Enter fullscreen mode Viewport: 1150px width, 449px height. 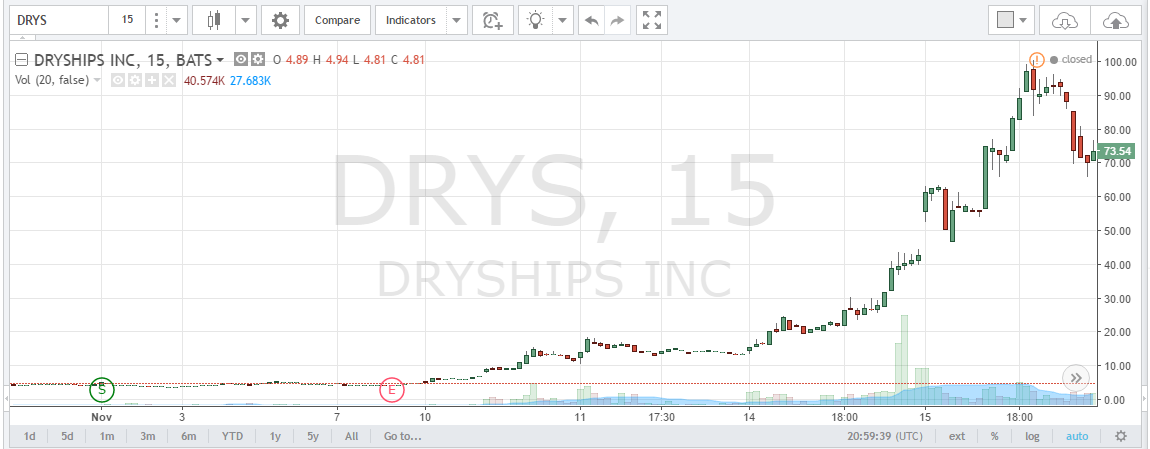pos(652,20)
